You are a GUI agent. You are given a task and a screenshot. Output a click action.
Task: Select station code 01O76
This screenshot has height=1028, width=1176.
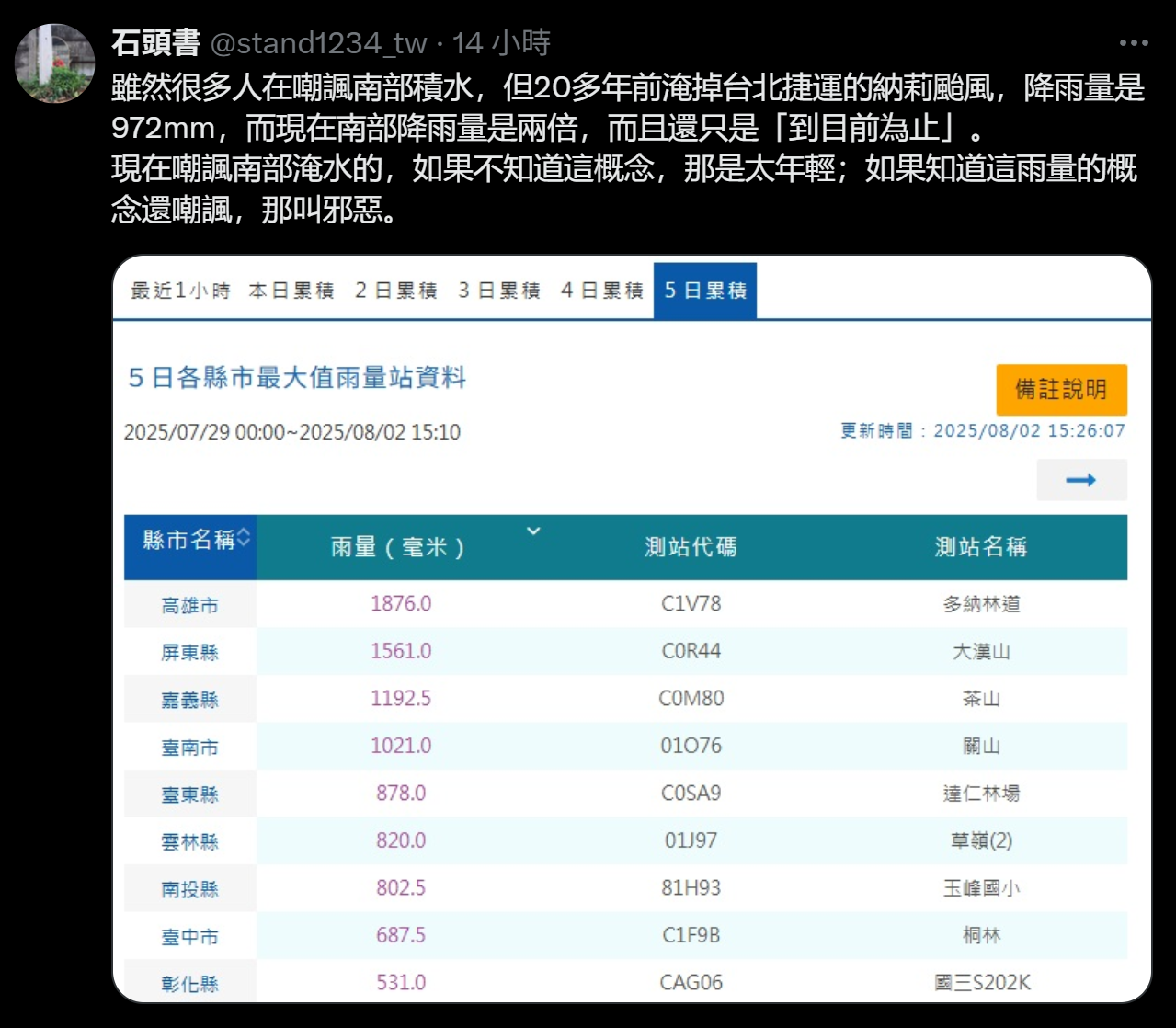tap(691, 746)
